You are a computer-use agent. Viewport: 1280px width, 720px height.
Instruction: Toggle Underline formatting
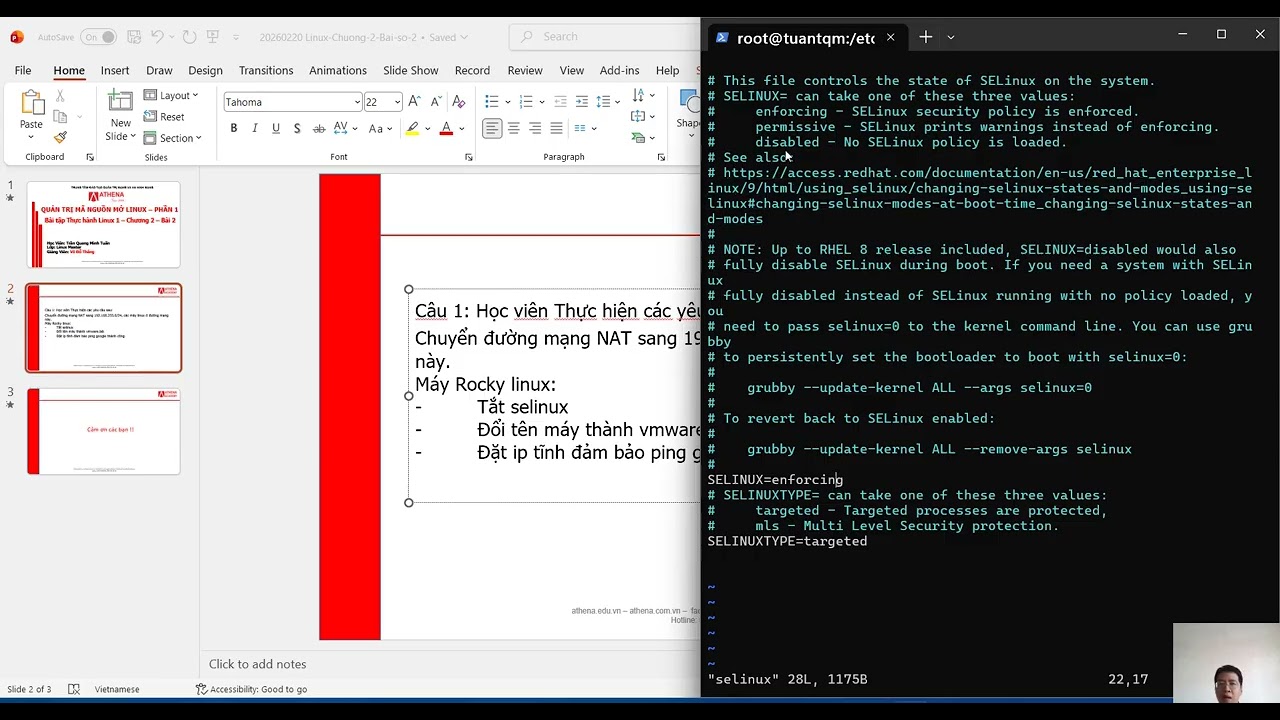(x=275, y=128)
